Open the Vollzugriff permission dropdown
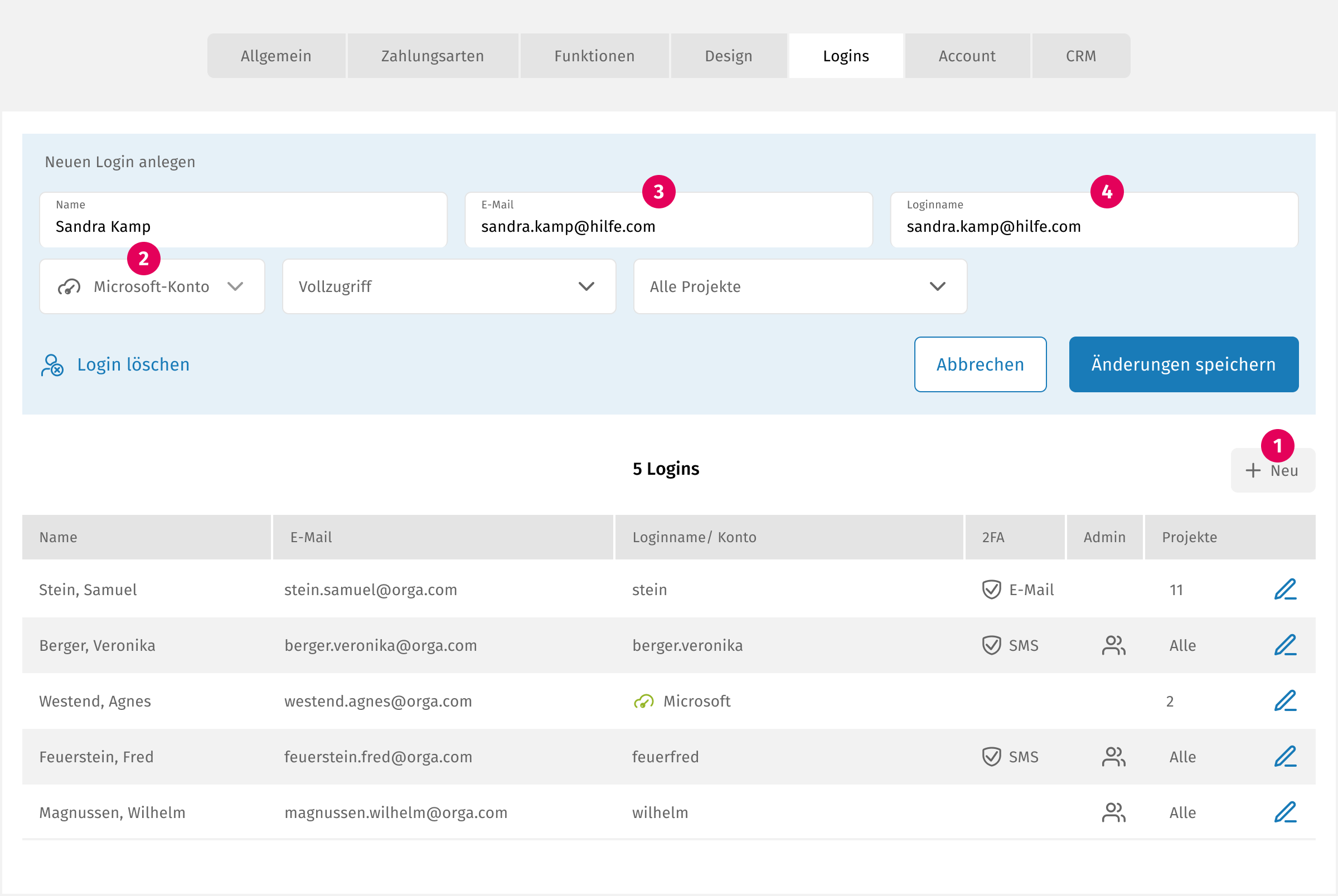The height and width of the screenshot is (896, 1338). tap(449, 286)
